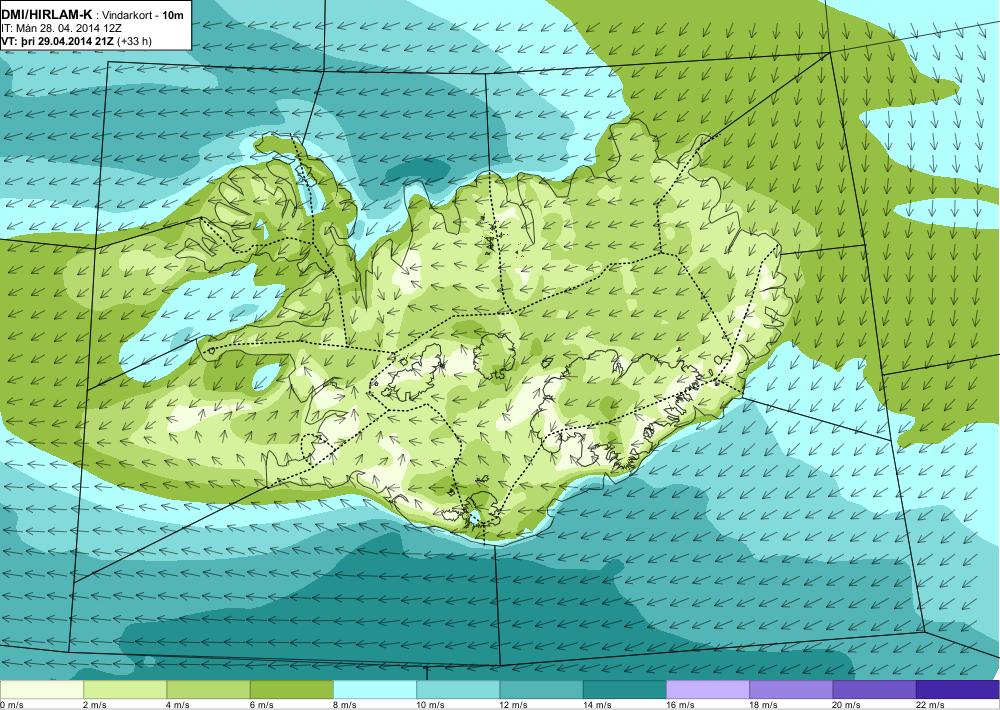Click the '10 m/s' legend label
1000x710 pixels.
click(430, 705)
